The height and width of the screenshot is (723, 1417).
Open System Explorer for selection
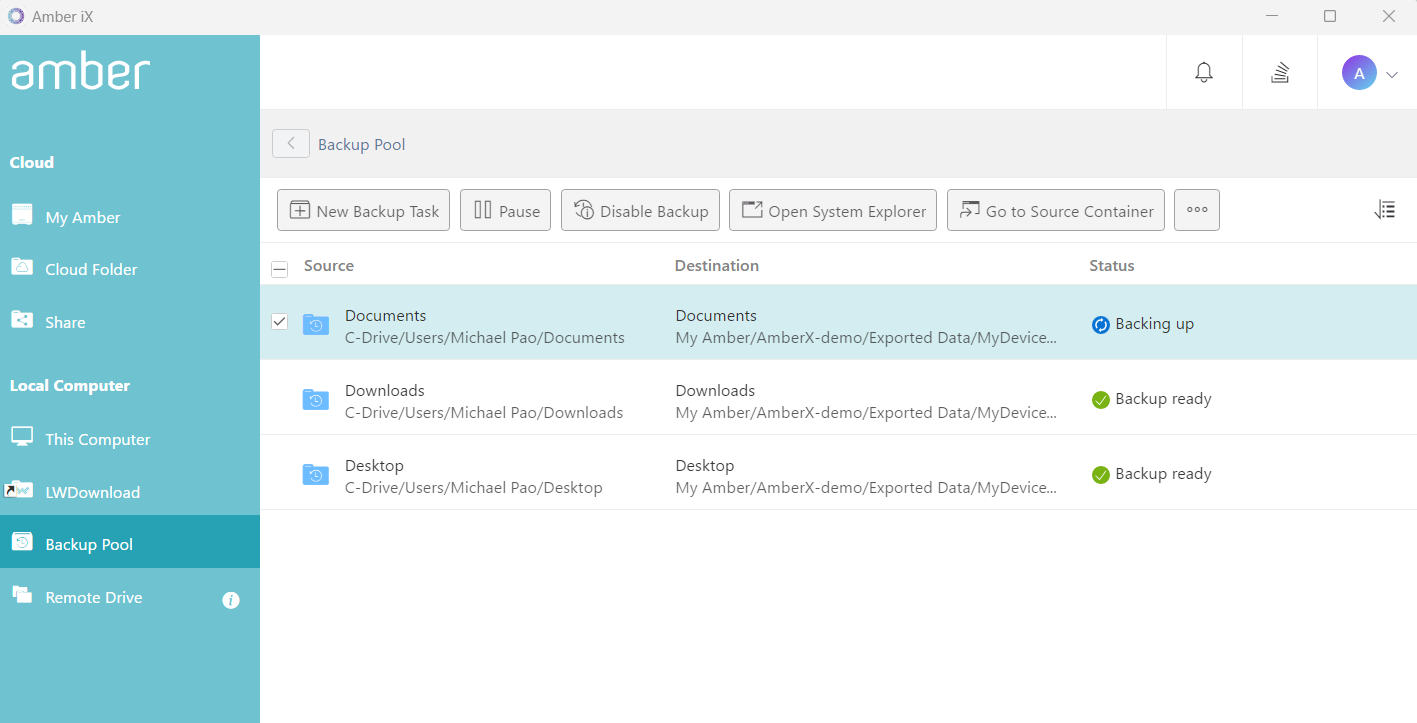click(833, 210)
